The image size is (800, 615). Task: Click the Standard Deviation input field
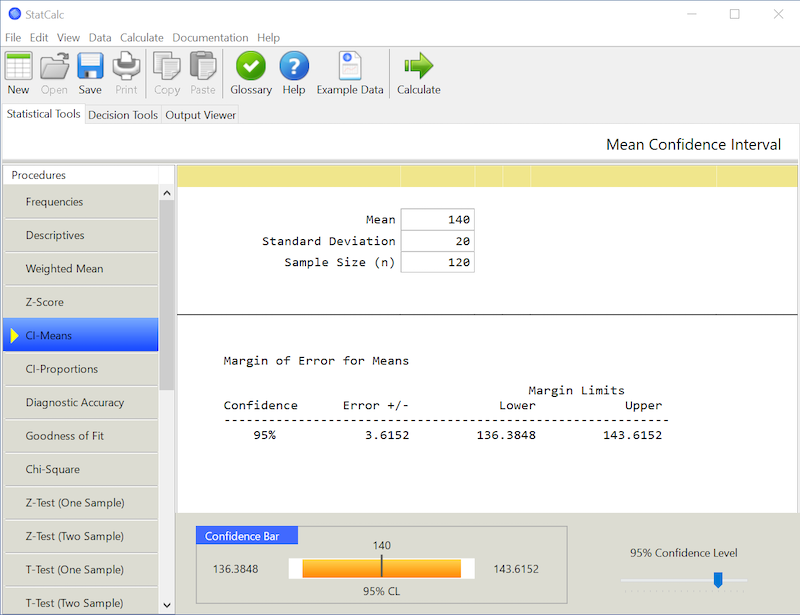[437, 241]
